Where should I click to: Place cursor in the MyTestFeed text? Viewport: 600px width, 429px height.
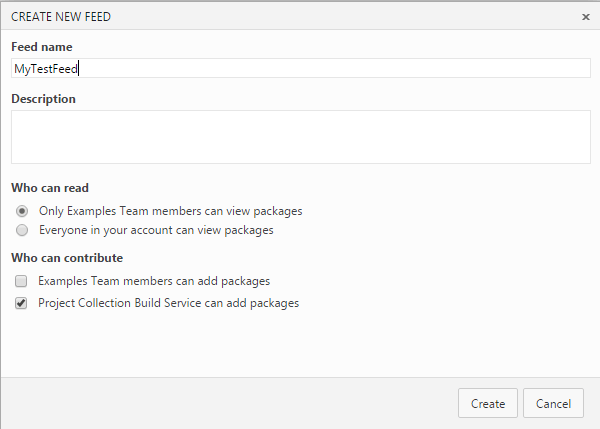coord(45,68)
